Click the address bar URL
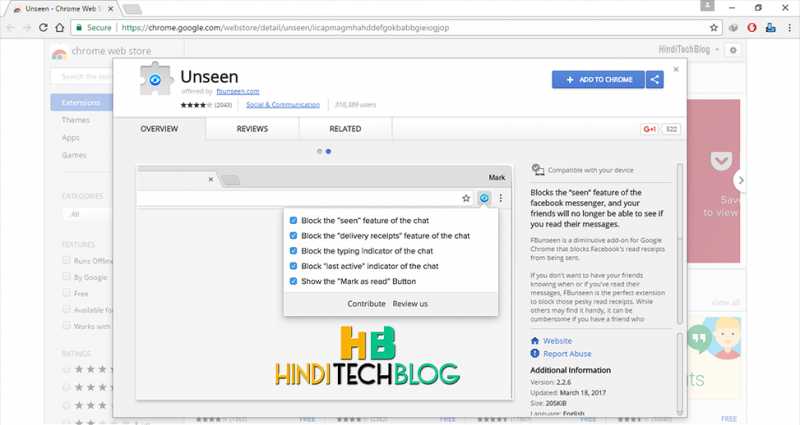The image size is (800, 425). pos(285,28)
